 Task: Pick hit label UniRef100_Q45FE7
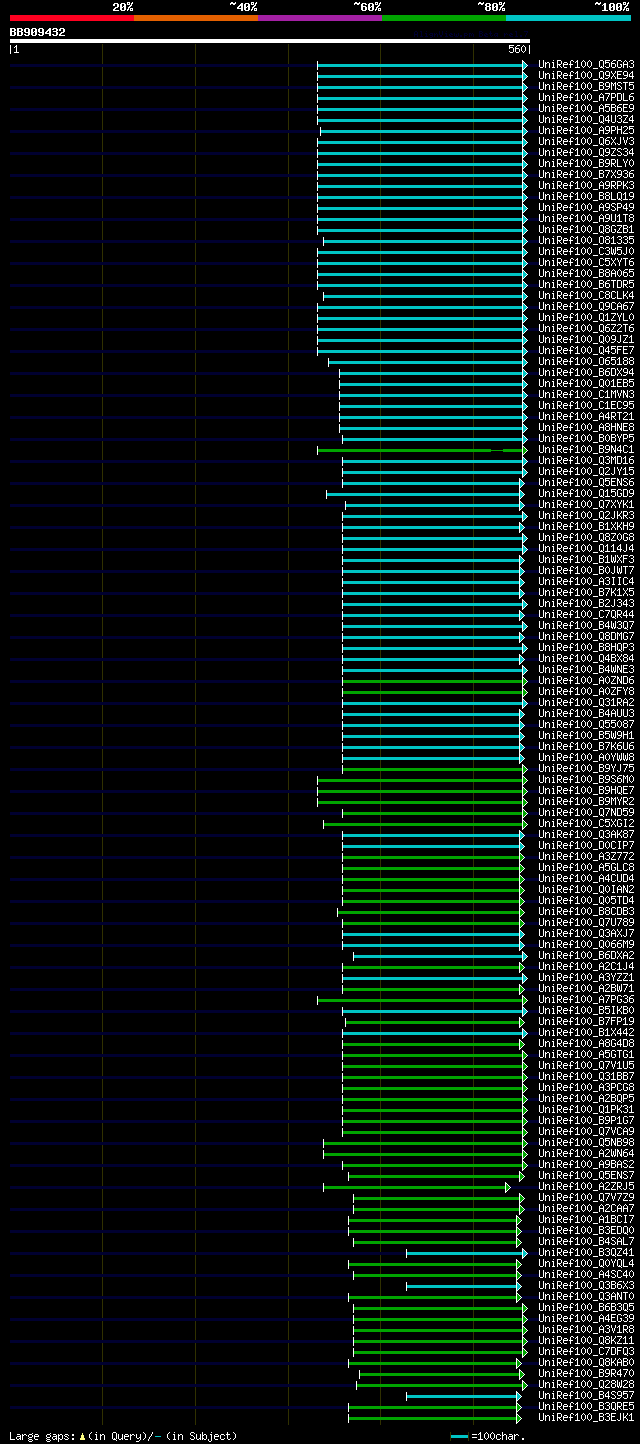pyautogui.click(x=586, y=351)
